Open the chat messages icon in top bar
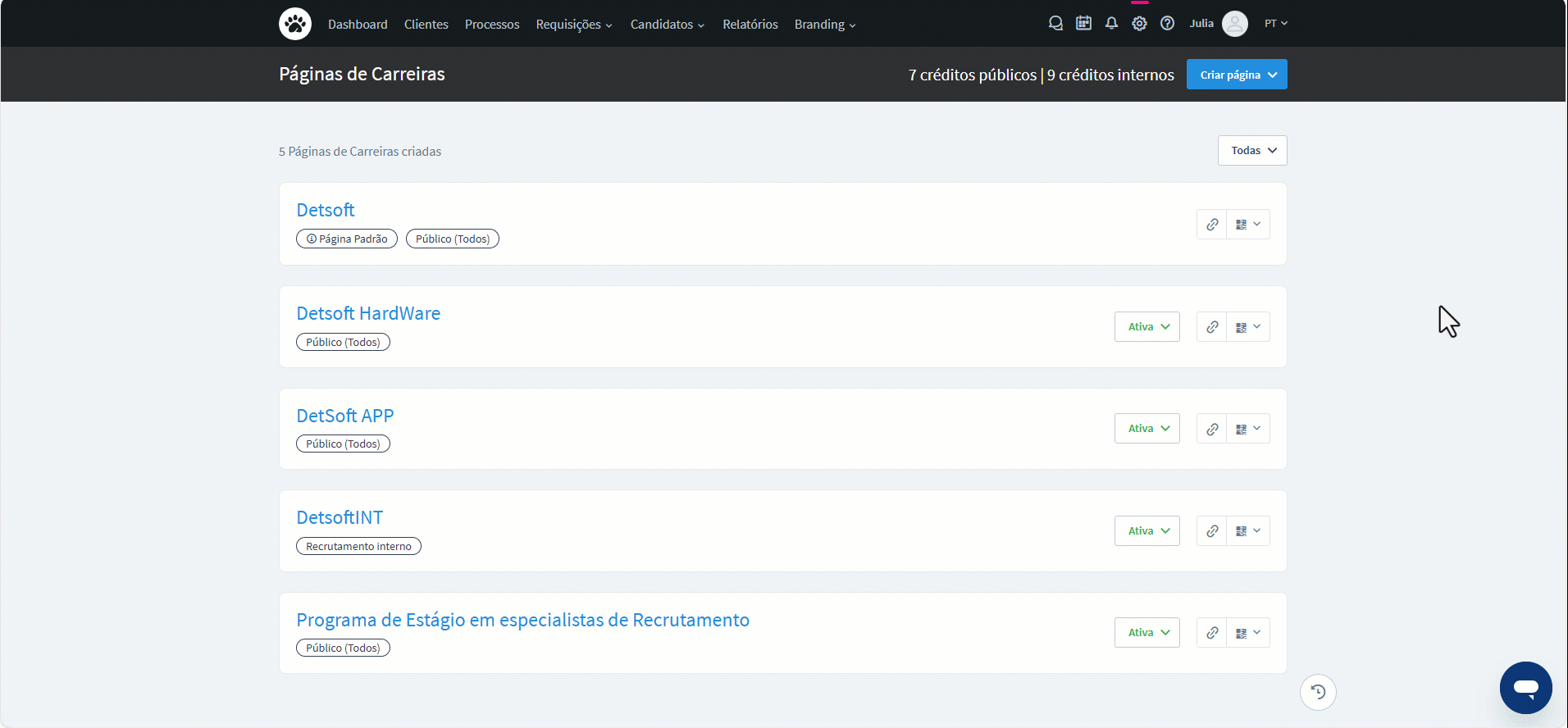Image resolution: width=1568 pixels, height=728 pixels. coord(1055,24)
